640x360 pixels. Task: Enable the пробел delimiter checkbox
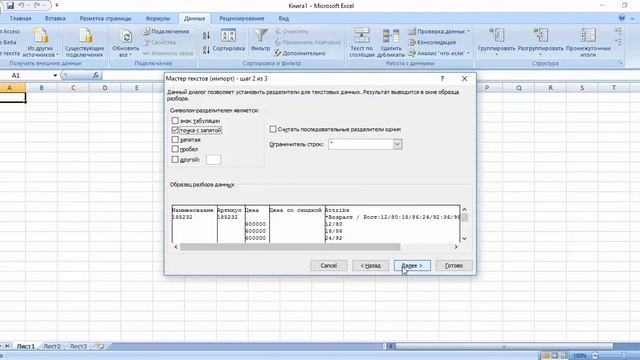click(x=175, y=149)
